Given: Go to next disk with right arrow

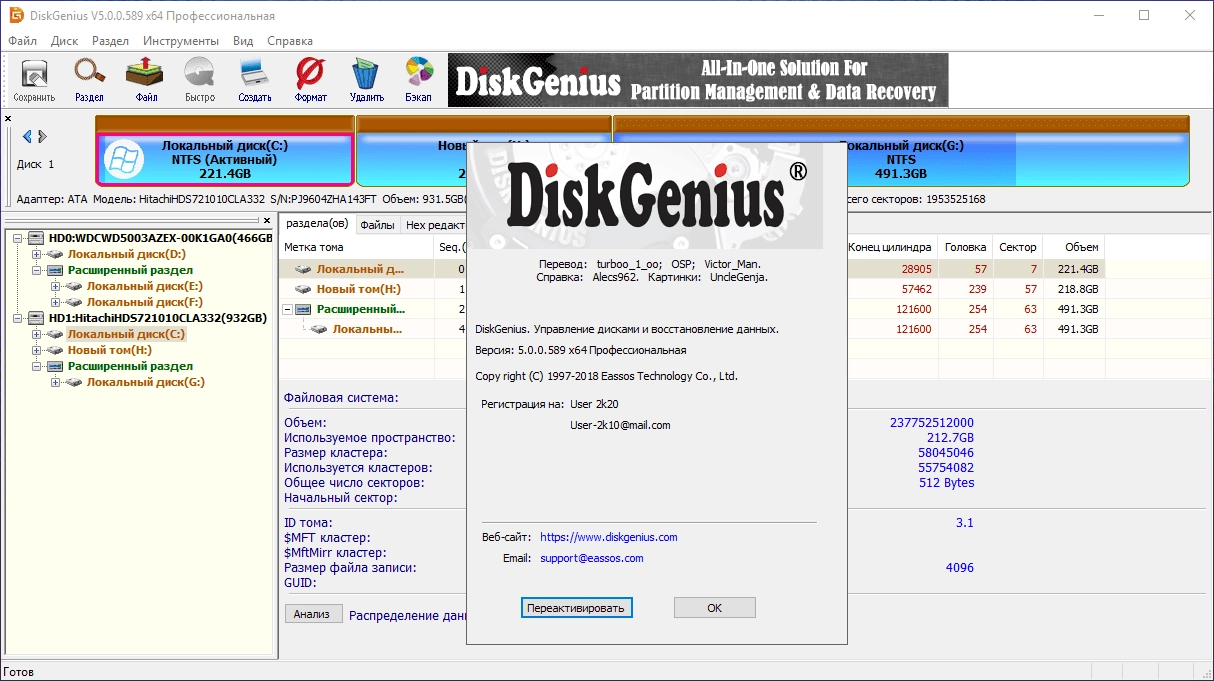Looking at the screenshot, I should coord(43,137).
